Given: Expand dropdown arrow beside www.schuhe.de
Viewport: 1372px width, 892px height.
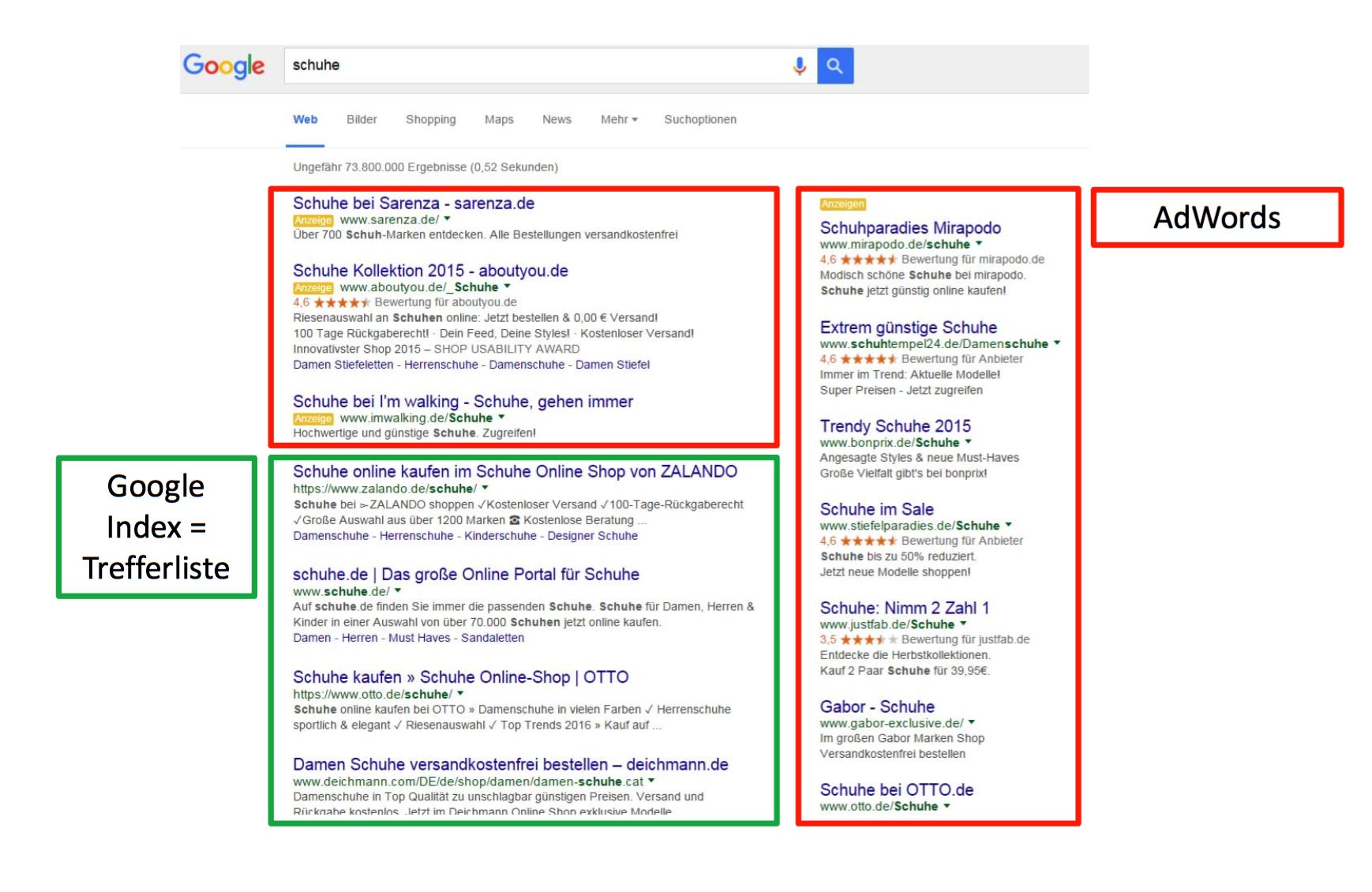Looking at the screenshot, I should pos(399,590).
